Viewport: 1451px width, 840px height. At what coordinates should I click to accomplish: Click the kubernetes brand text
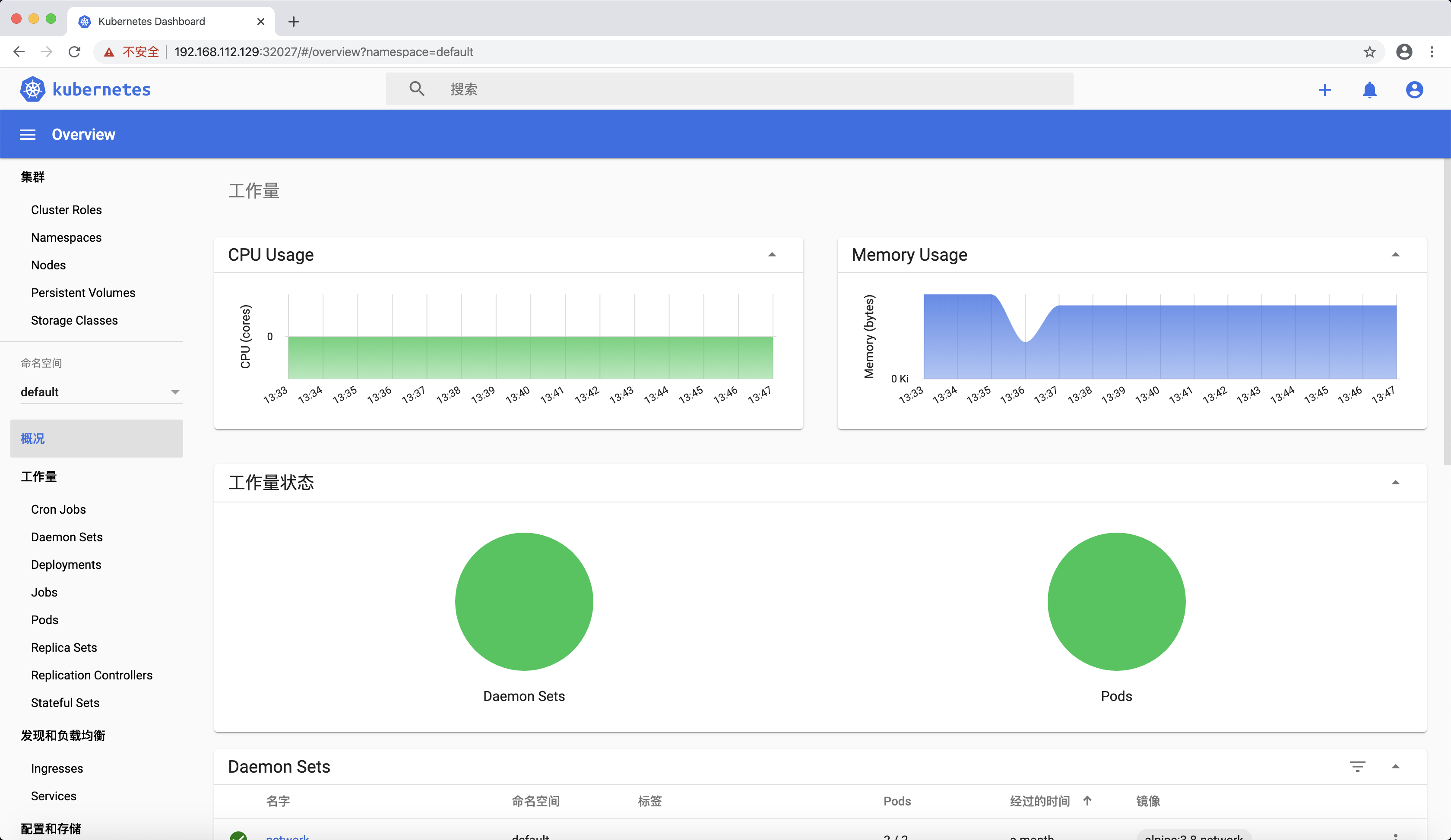click(101, 89)
